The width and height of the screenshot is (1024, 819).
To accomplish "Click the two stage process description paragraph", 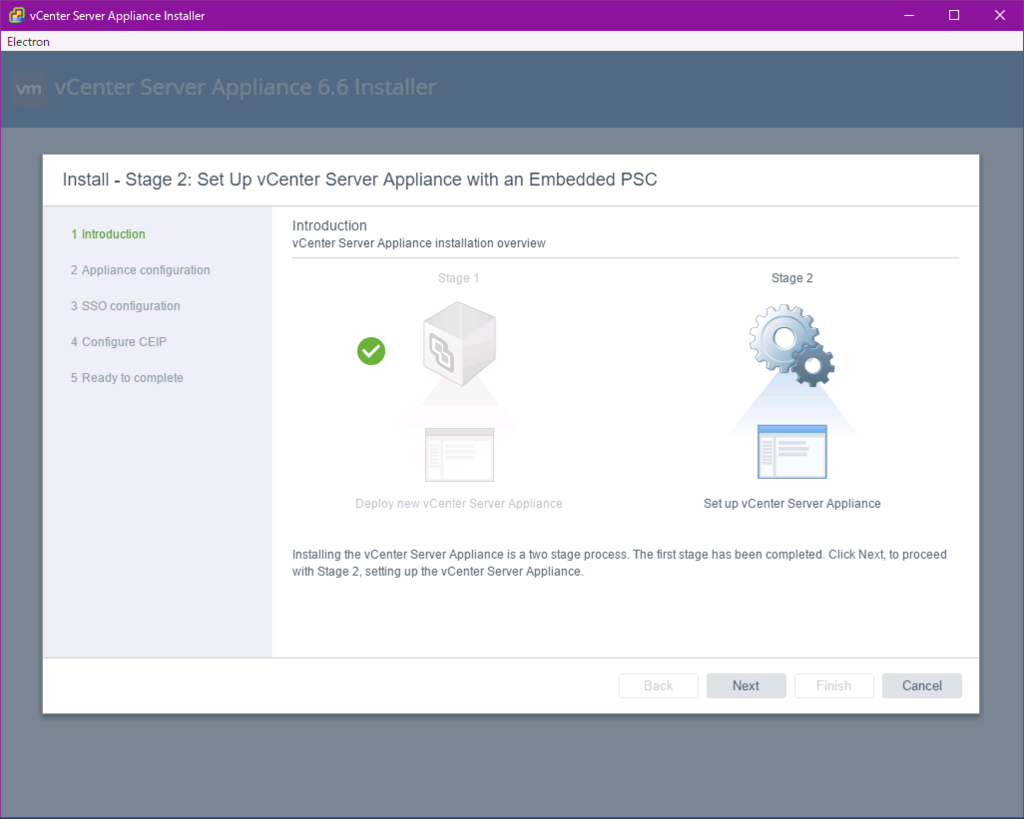I will click(x=619, y=563).
